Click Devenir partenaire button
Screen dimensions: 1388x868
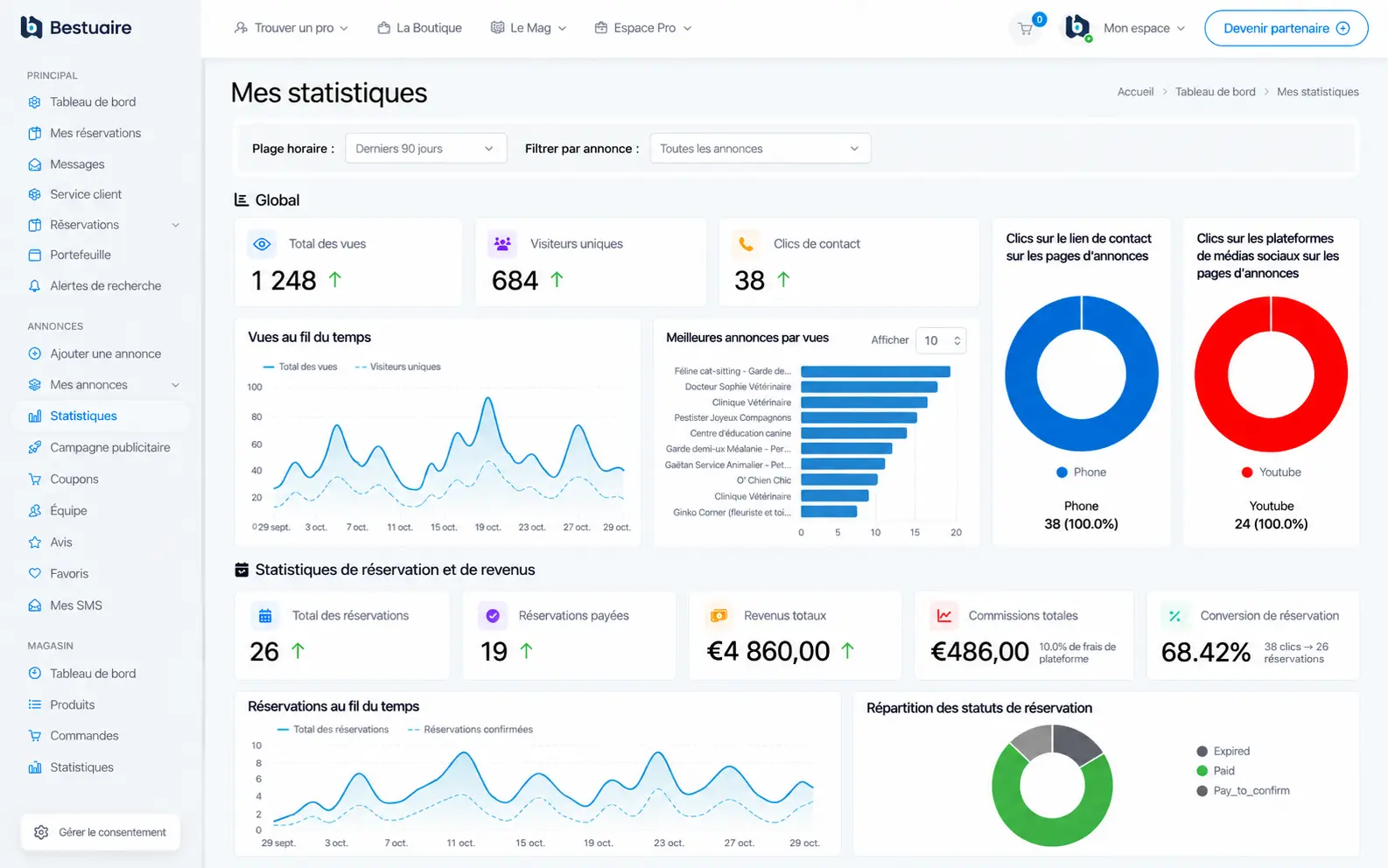1286,28
